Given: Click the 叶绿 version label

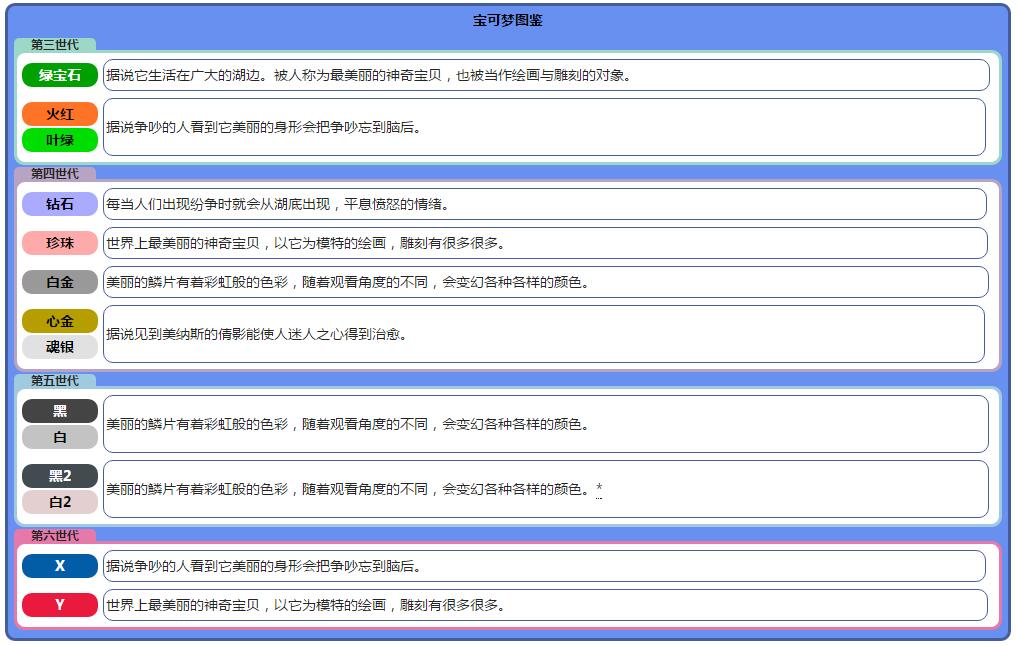Looking at the screenshot, I should tap(60, 140).
